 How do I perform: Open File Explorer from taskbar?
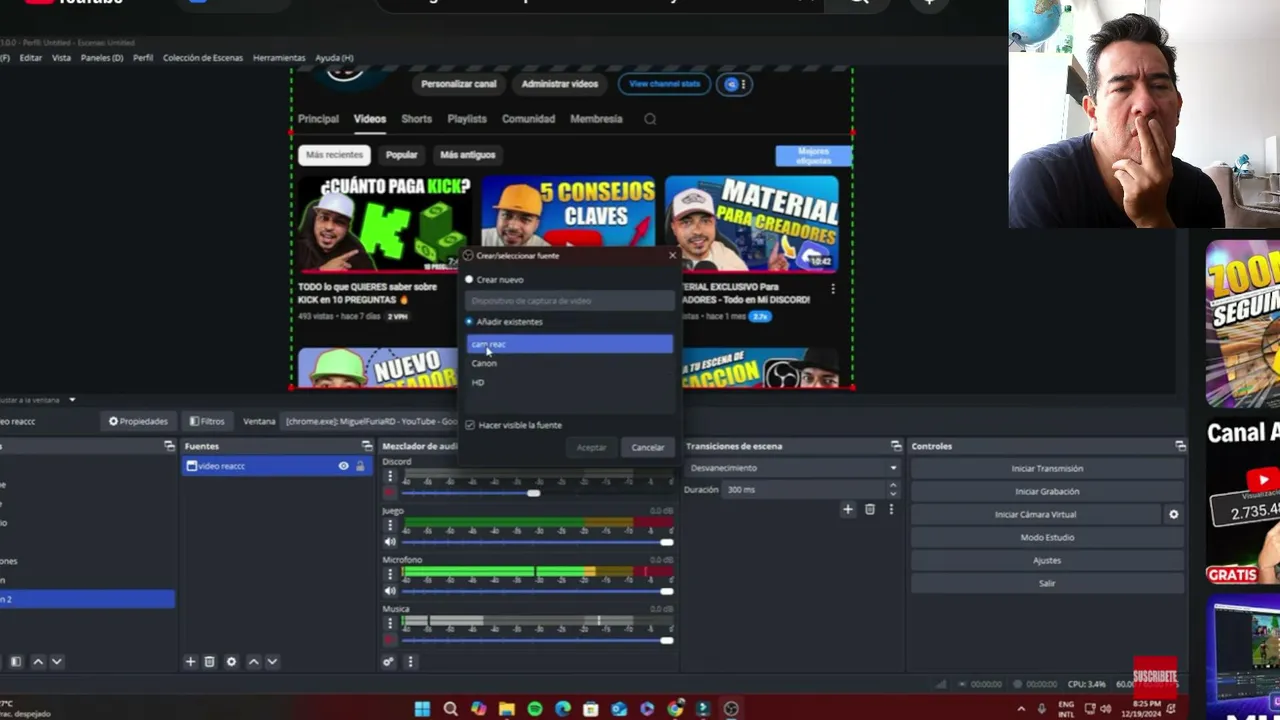506,709
